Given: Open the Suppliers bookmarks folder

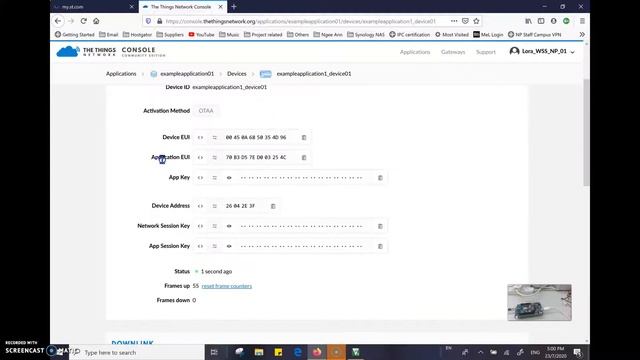Looking at the screenshot, I should tap(170, 35).
